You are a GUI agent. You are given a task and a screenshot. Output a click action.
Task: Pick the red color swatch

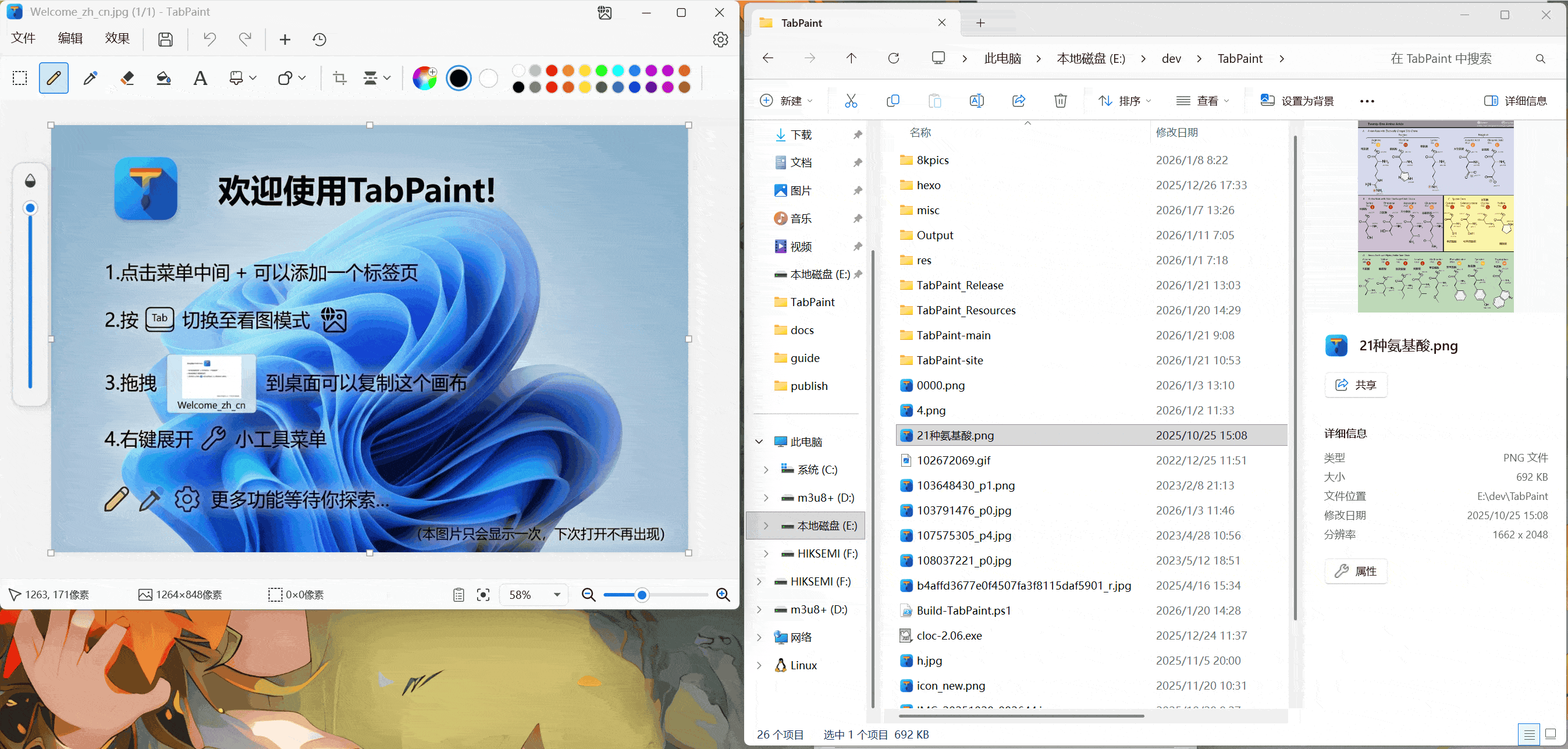(x=552, y=70)
